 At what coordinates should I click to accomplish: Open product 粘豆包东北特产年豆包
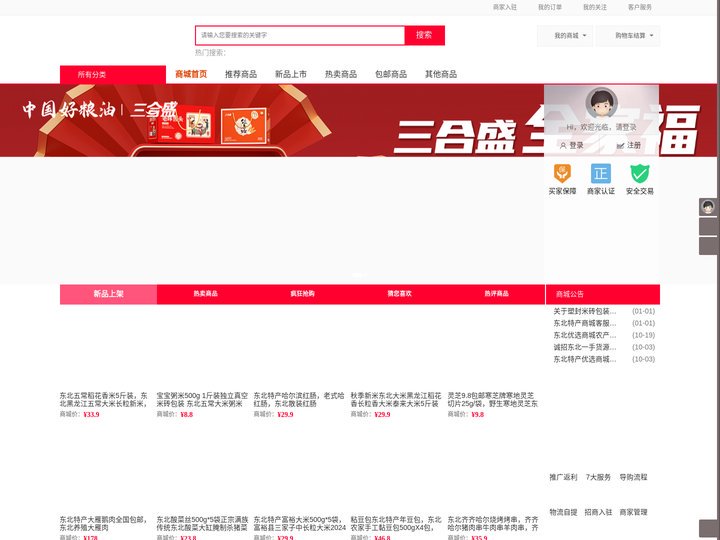pyautogui.click(x=396, y=524)
